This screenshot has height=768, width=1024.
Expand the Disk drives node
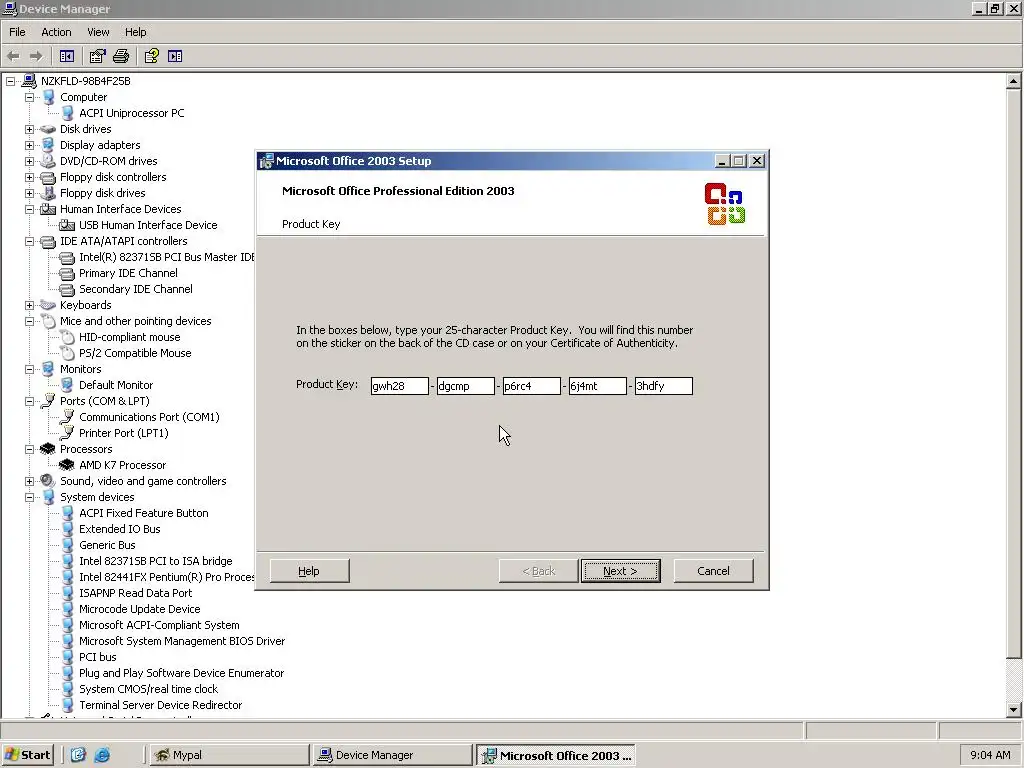point(29,129)
